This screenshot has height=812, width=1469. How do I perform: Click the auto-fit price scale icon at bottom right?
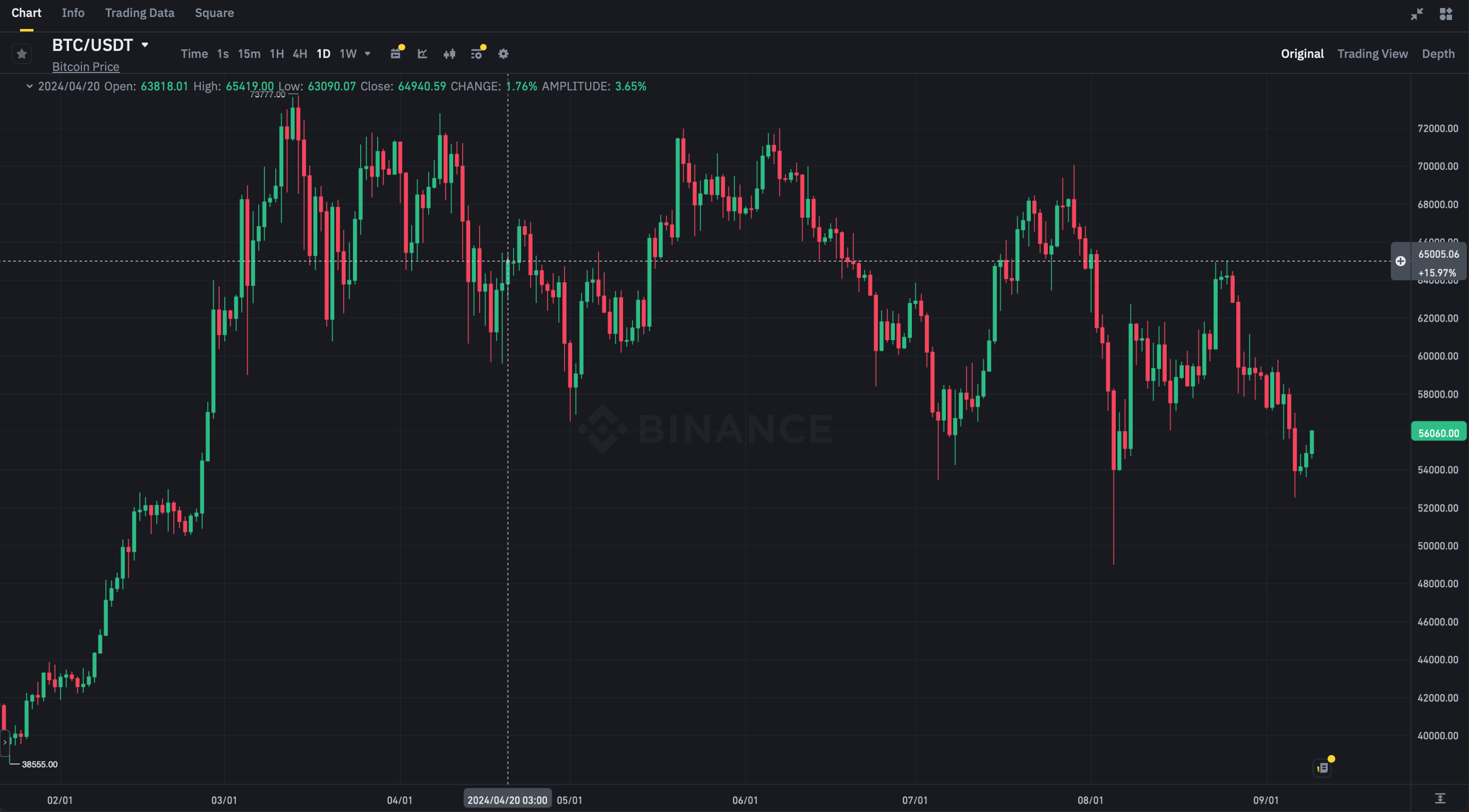point(1440,799)
